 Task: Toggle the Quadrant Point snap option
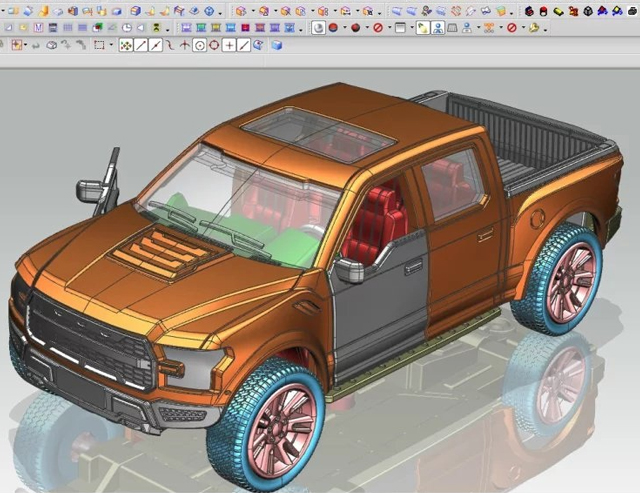pos(214,45)
